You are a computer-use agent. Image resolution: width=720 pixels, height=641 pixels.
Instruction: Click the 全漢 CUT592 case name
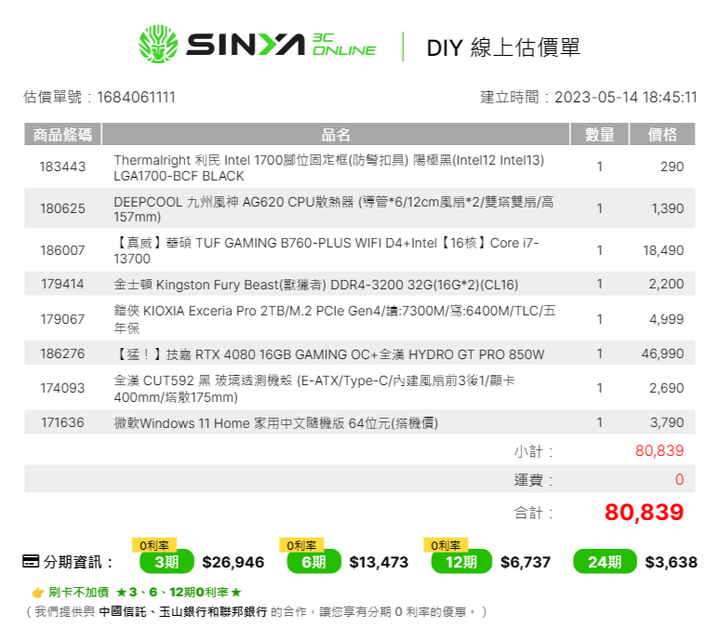click(314, 388)
